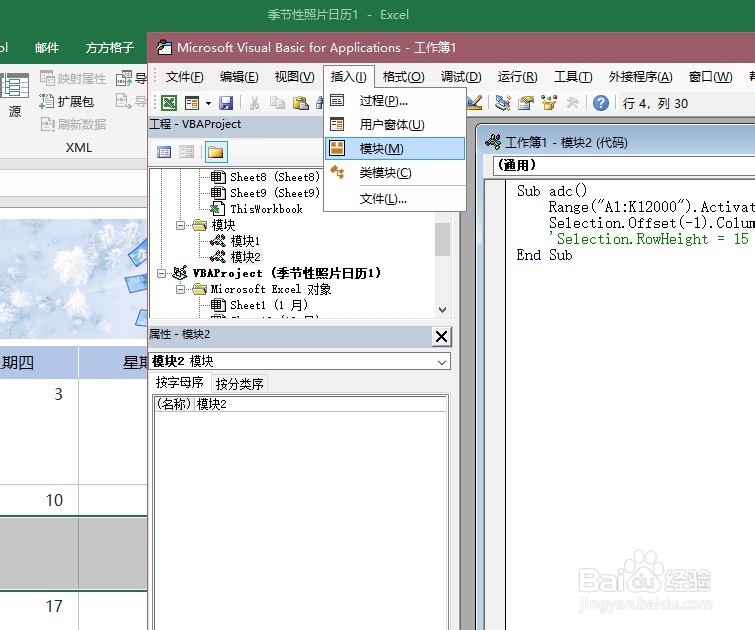Click the Paste clipboard icon in VBA toolbar
This screenshot has width=755, height=630.
point(300,103)
